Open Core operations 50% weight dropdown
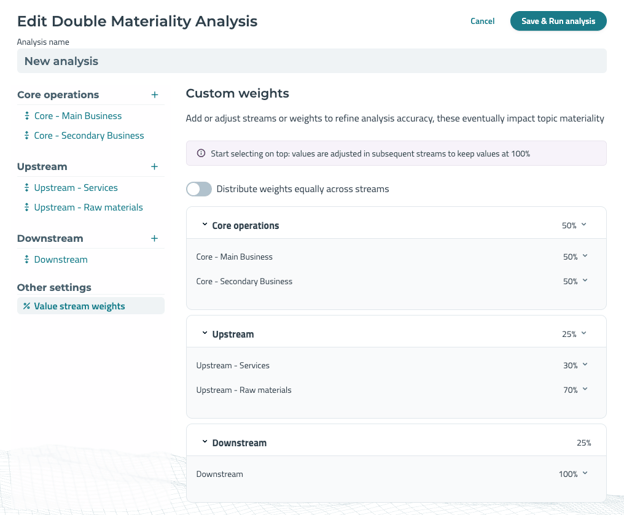 574,226
